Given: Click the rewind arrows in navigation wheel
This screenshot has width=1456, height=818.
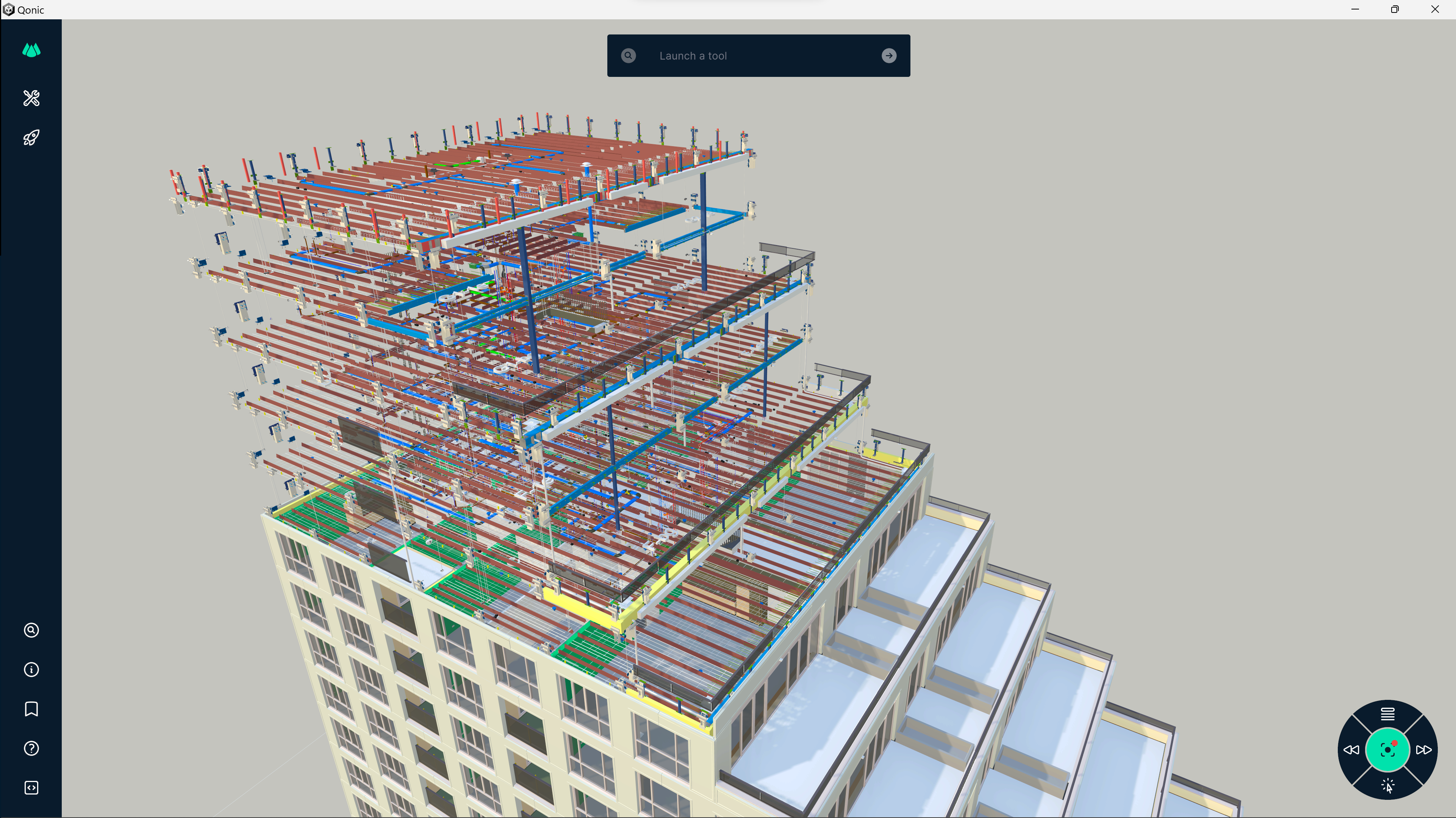Looking at the screenshot, I should tap(1351, 750).
